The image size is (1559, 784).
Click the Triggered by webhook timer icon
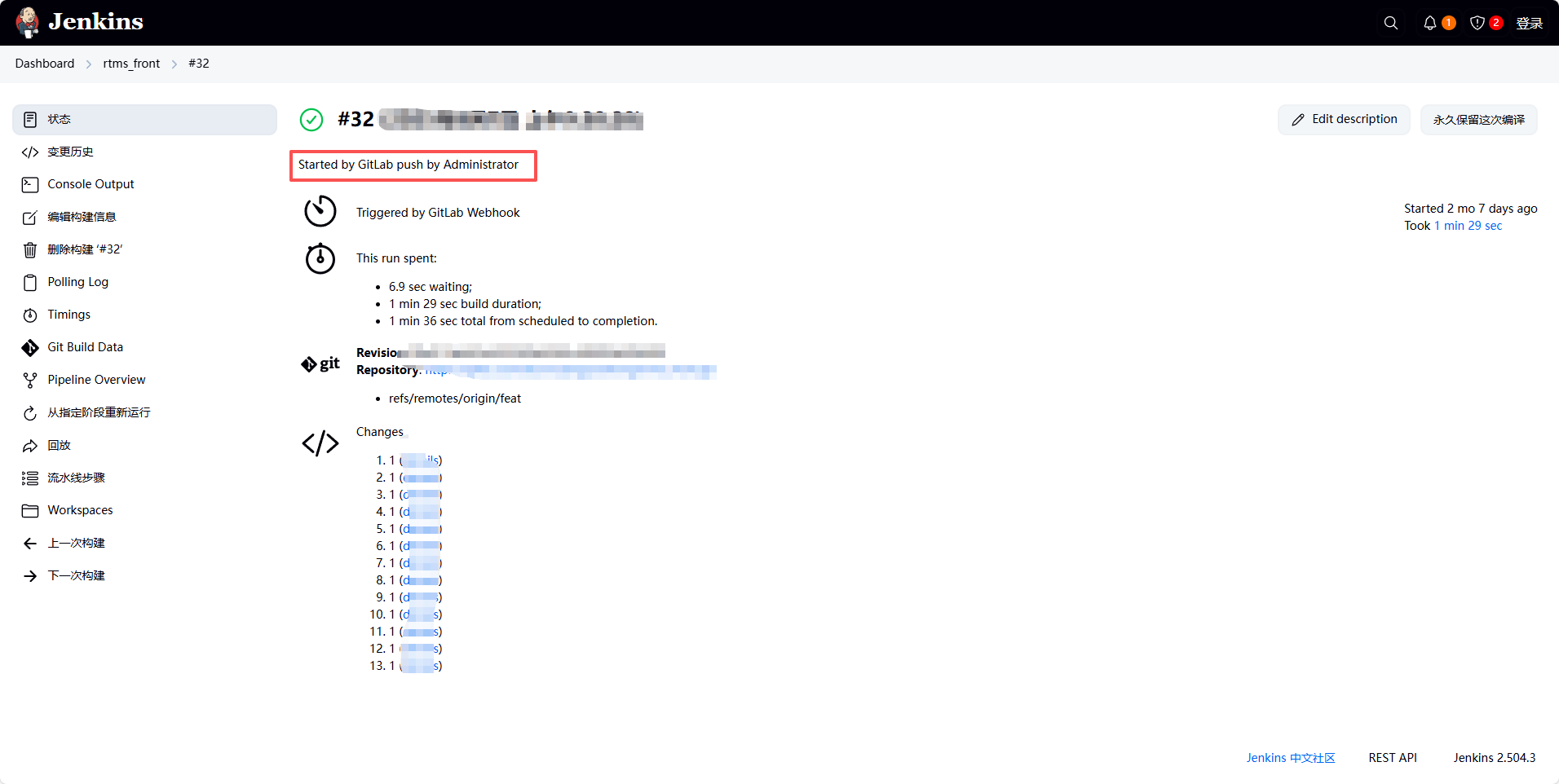320,211
